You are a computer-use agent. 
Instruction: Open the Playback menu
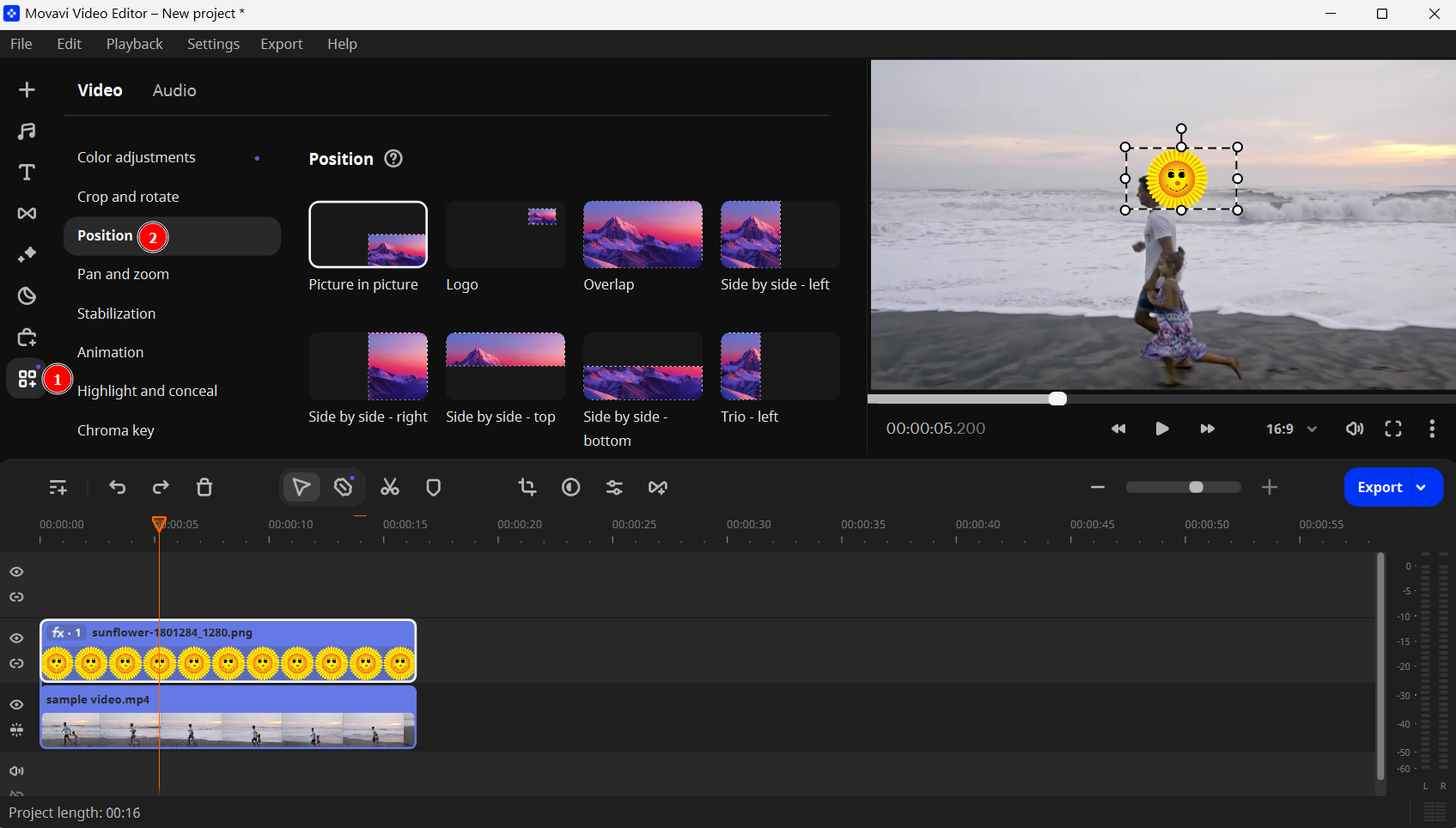click(x=134, y=44)
